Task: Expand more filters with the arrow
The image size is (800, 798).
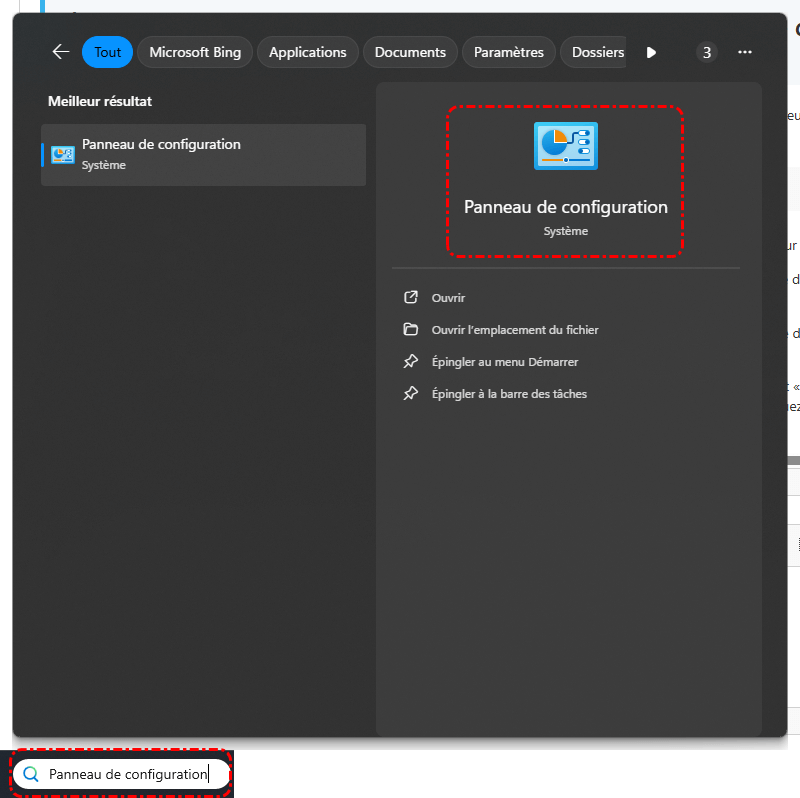Action: [x=651, y=52]
